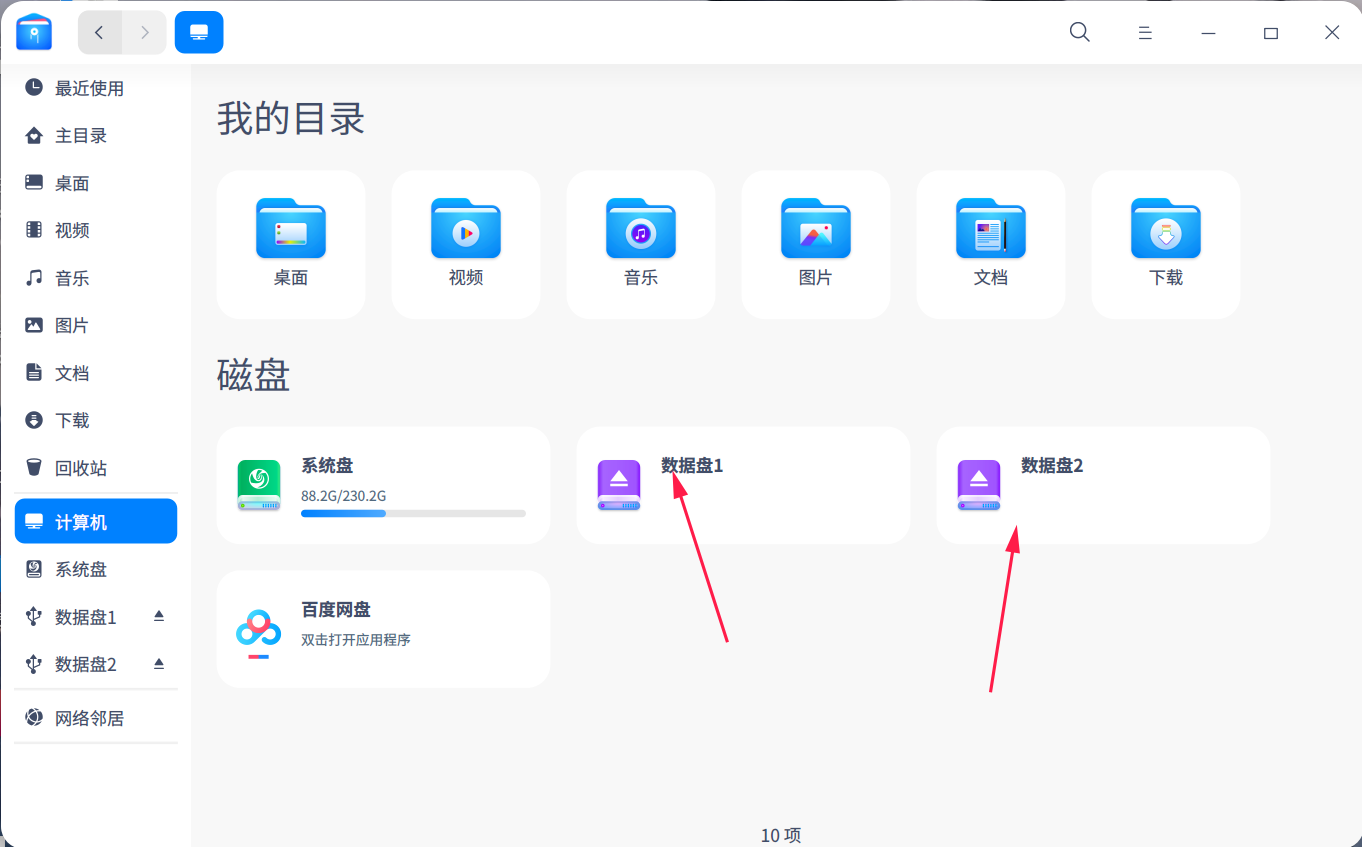Image resolution: width=1362 pixels, height=847 pixels.
Task: Click the file manager logo icon
Action: pyautogui.click(x=33, y=31)
